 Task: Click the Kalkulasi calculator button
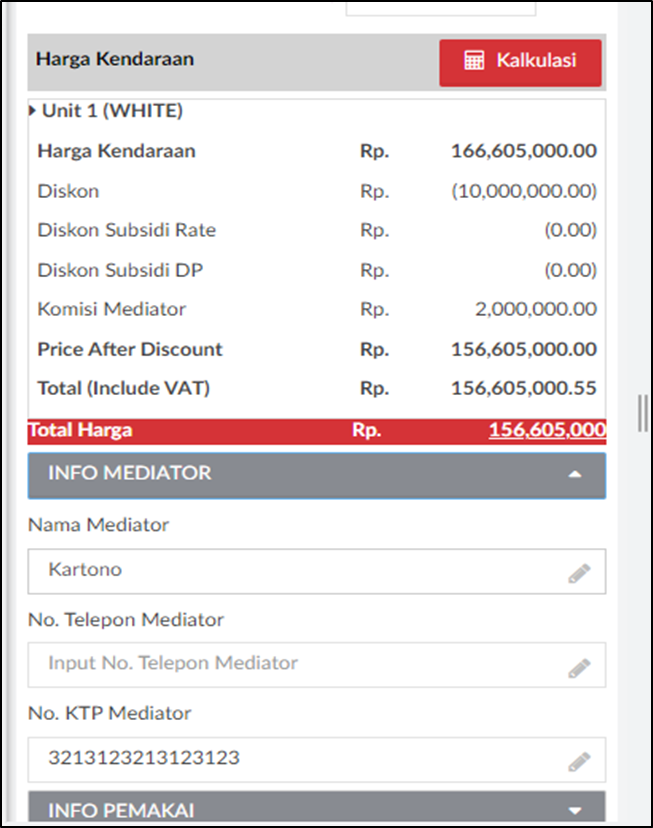tap(520, 62)
